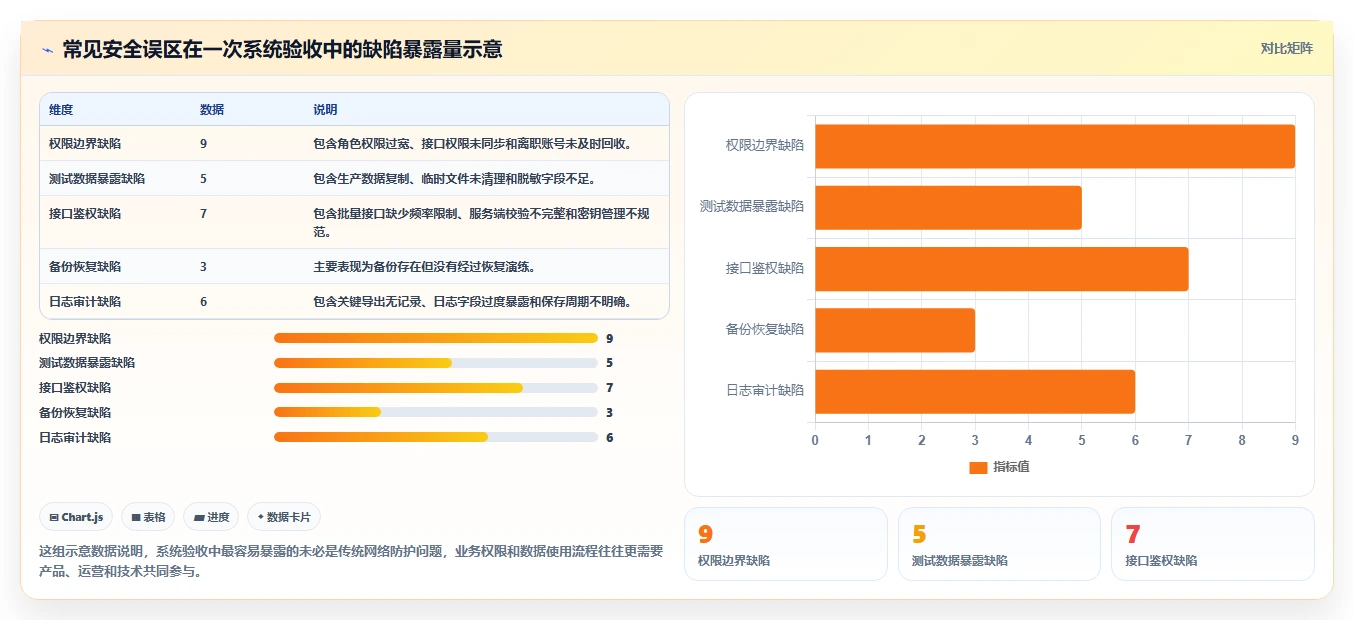Click the 数据 column header
Image resolution: width=1354 pixels, height=620 pixels.
(x=212, y=109)
